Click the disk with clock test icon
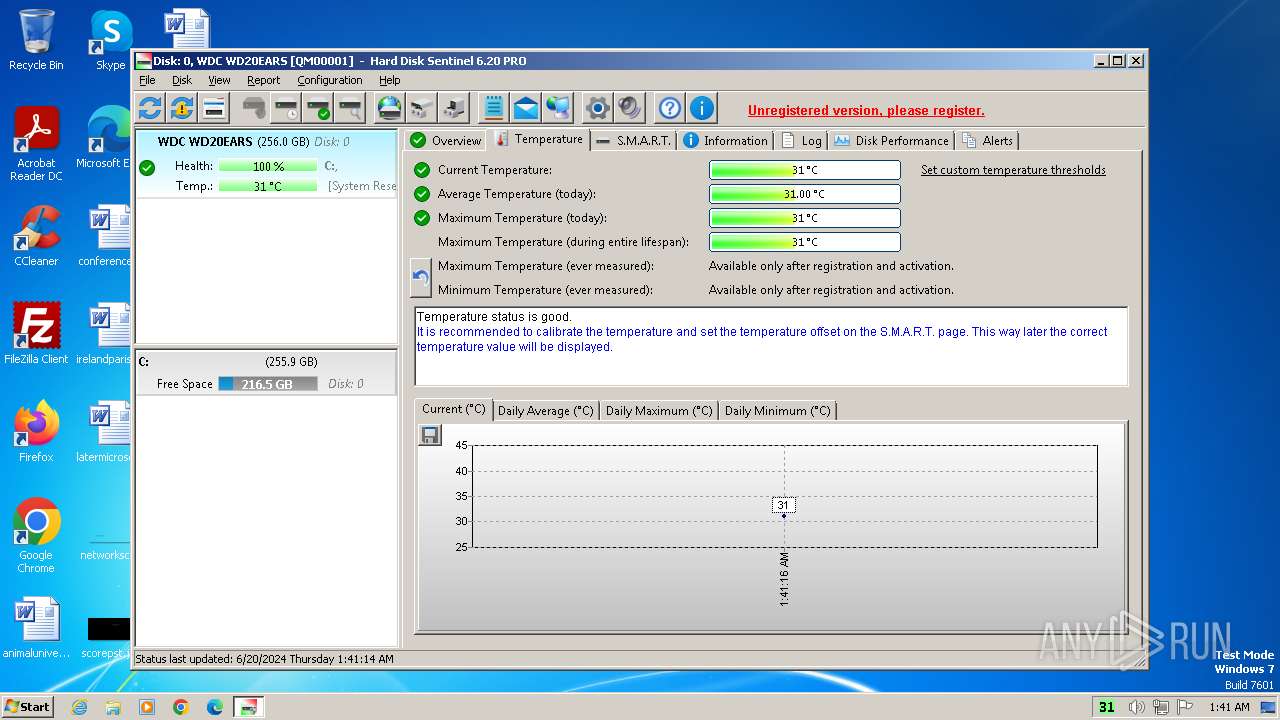Viewport: 1280px width, 720px height. [x=286, y=108]
